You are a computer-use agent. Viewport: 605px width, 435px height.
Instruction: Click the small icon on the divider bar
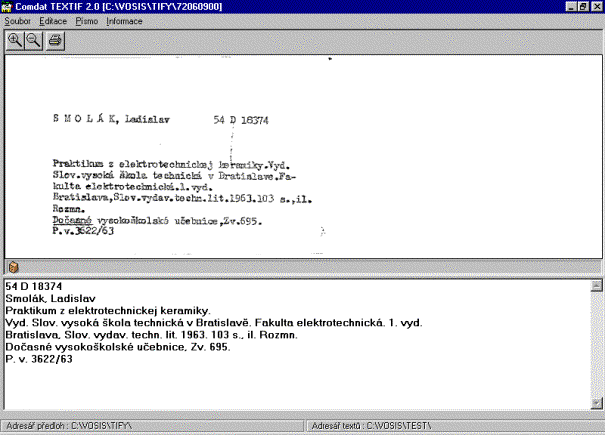pyautogui.click(x=13, y=268)
